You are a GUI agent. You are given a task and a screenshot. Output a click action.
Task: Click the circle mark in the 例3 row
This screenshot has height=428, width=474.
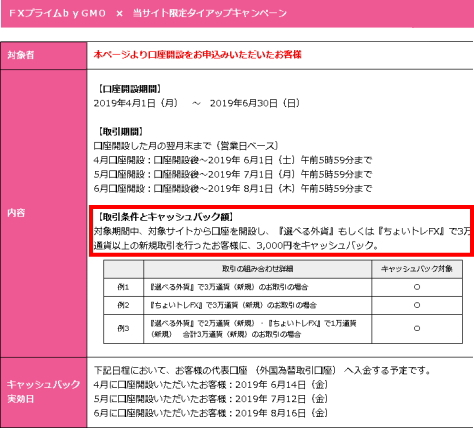point(417,328)
